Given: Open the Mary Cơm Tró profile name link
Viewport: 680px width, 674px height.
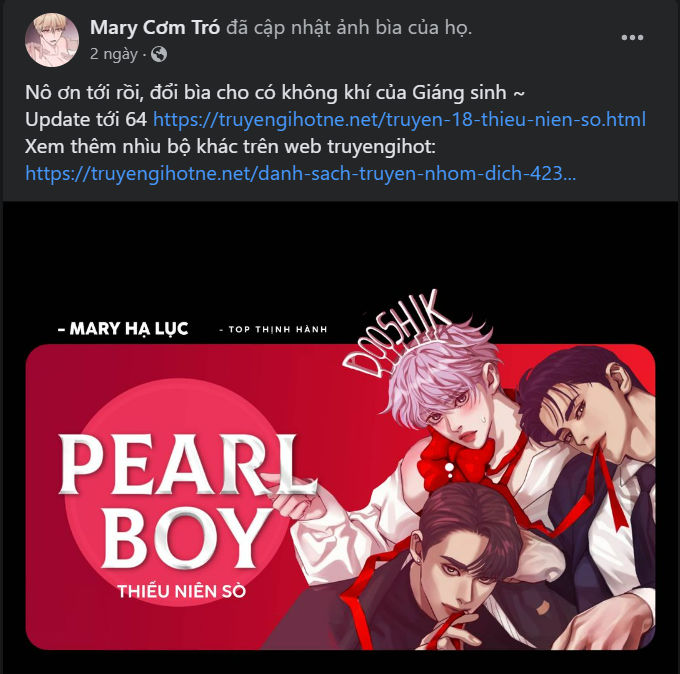Looking at the screenshot, I should pos(155,27).
